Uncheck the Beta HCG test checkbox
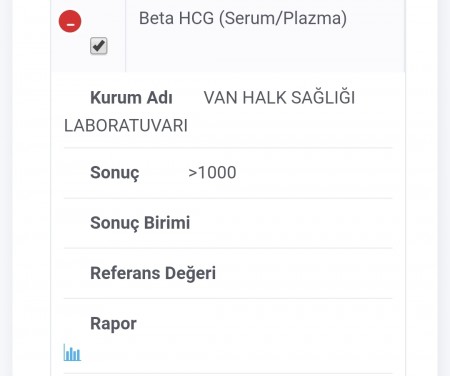The image size is (450, 376). [99, 46]
